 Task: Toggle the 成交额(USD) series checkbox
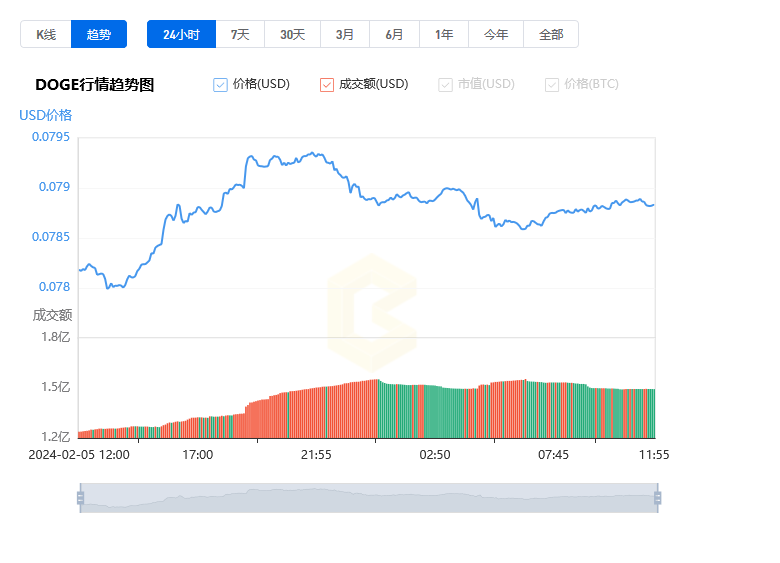[x=327, y=85]
